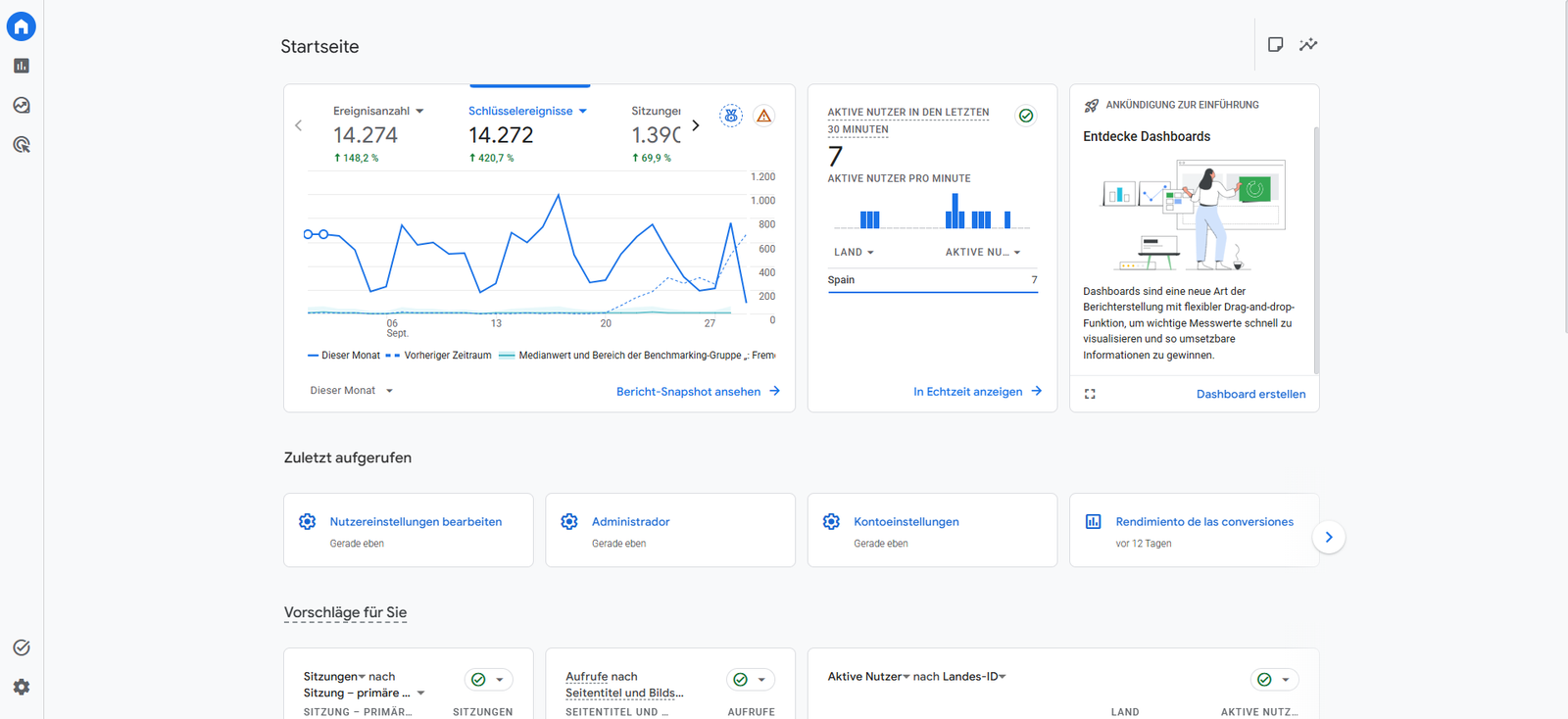Open the status dropdown on Aufrufe nach card
1568x719 pixels.
point(751,680)
